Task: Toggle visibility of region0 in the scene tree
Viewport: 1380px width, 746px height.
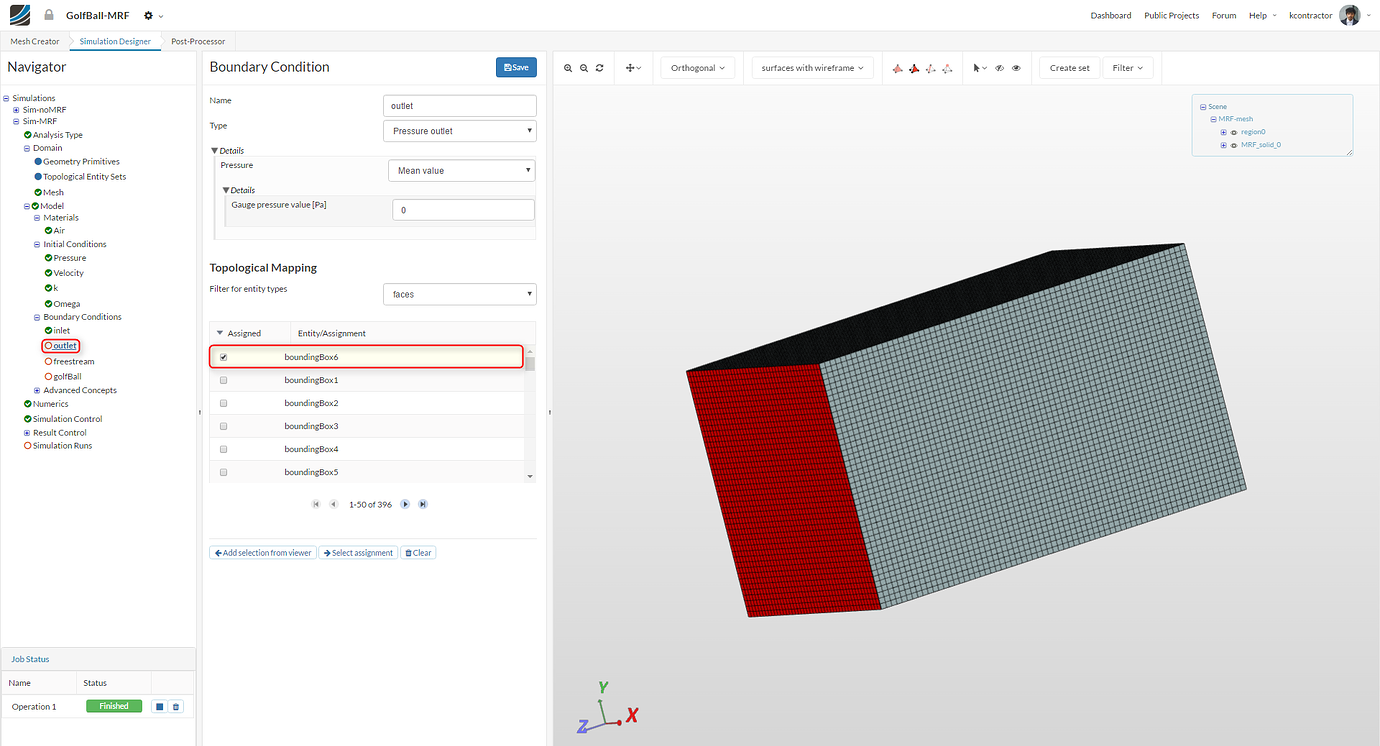Action: tap(1234, 131)
